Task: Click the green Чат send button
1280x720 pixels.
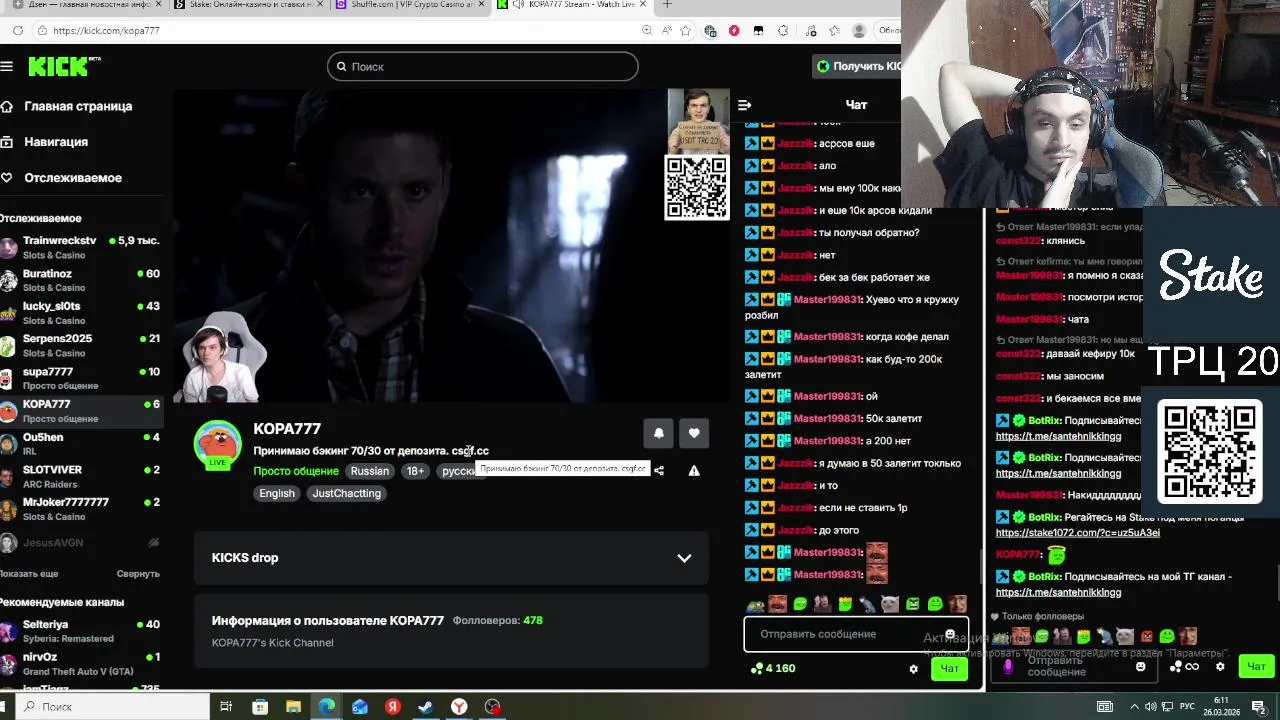Action: click(x=949, y=669)
